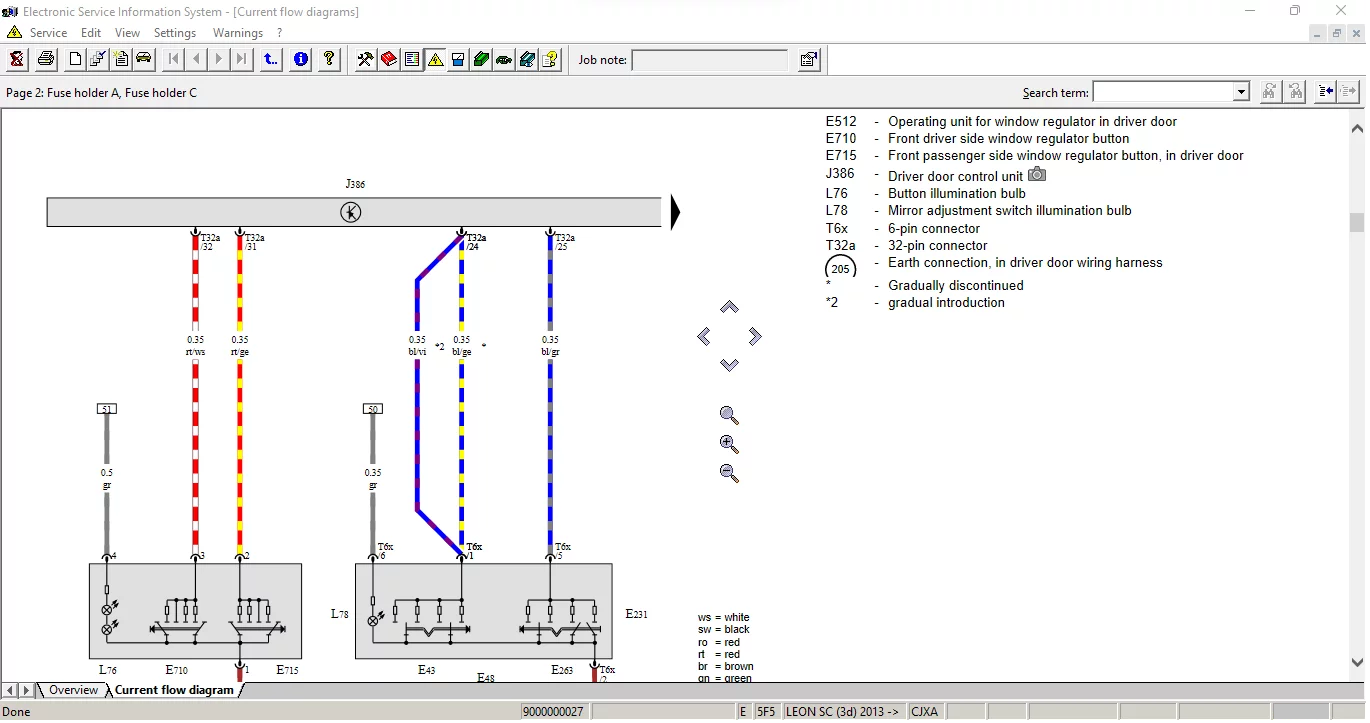Click the camera icon beside Driver door control unit
The width and height of the screenshot is (1370, 723).
point(1037,175)
